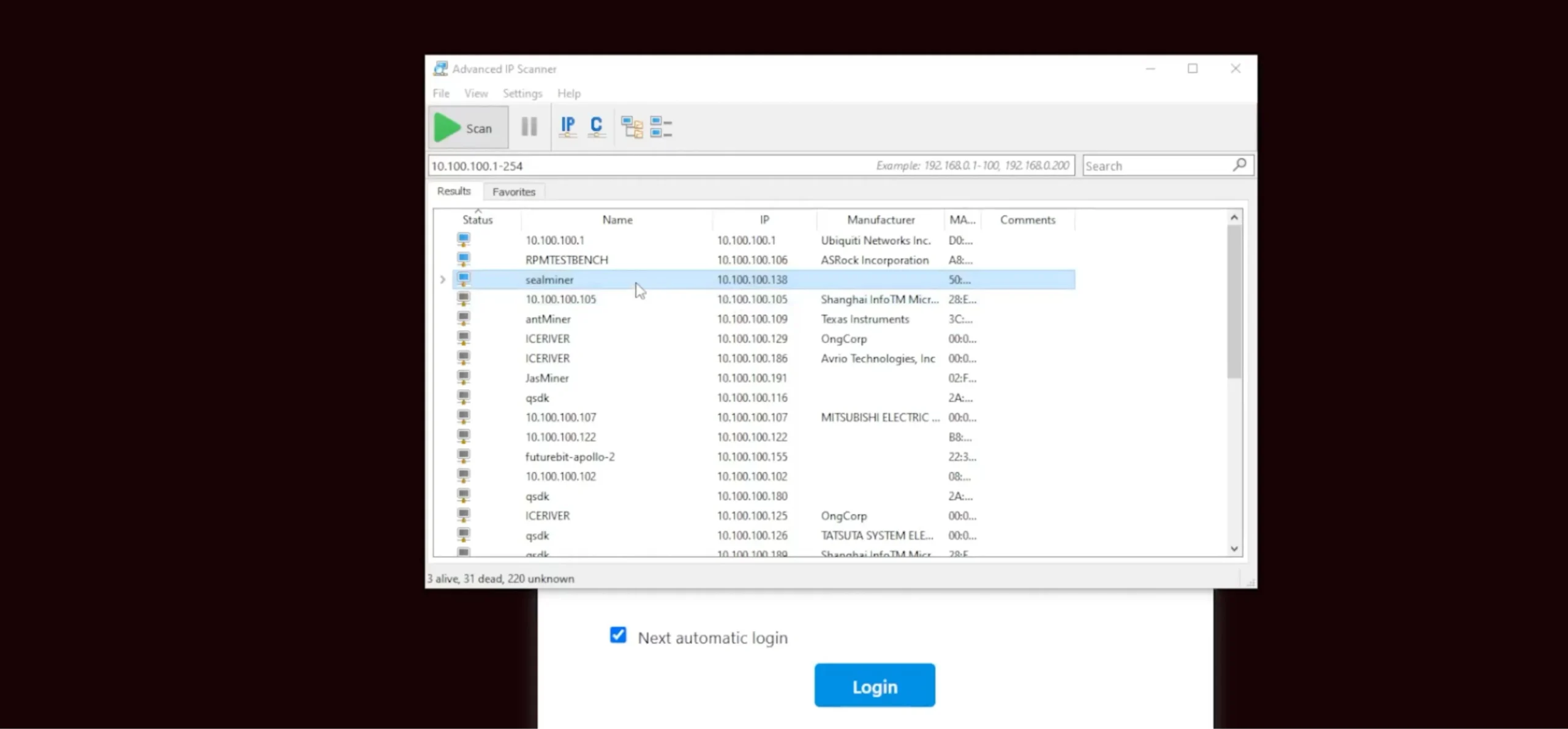The width and height of the screenshot is (1568, 729).
Task: Click the Advanced IP Scanner title bar icon
Action: pyautogui.click(x=439, y=68)
